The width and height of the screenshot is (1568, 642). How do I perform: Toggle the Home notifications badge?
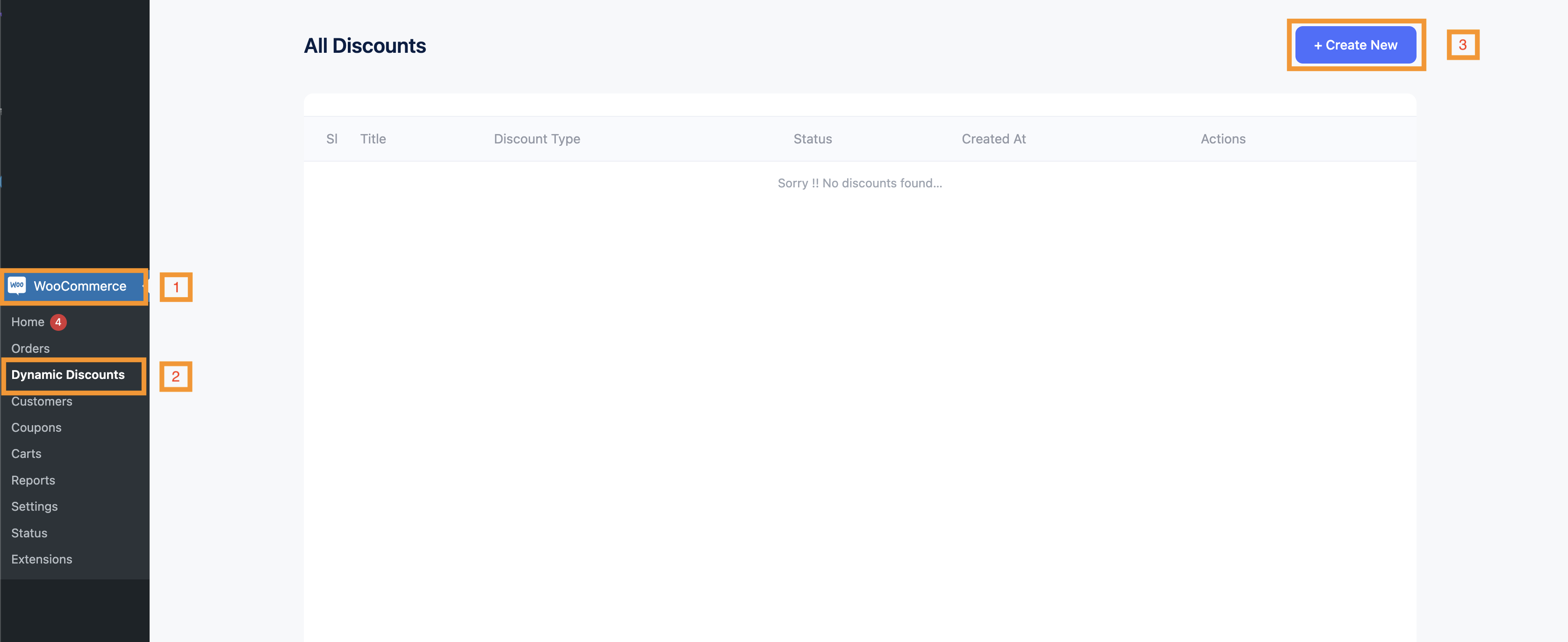click(58, 321)
